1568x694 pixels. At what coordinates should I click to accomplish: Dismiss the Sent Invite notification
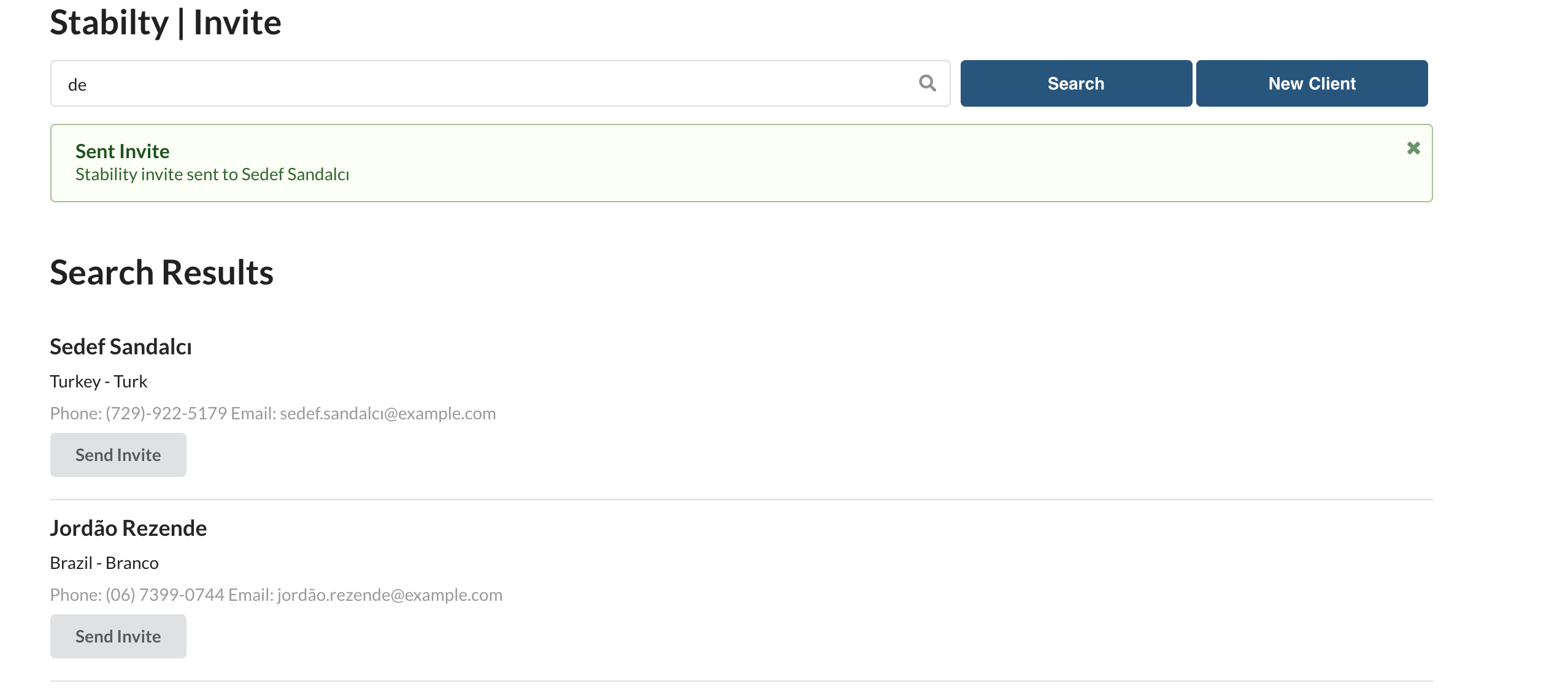1413,148
